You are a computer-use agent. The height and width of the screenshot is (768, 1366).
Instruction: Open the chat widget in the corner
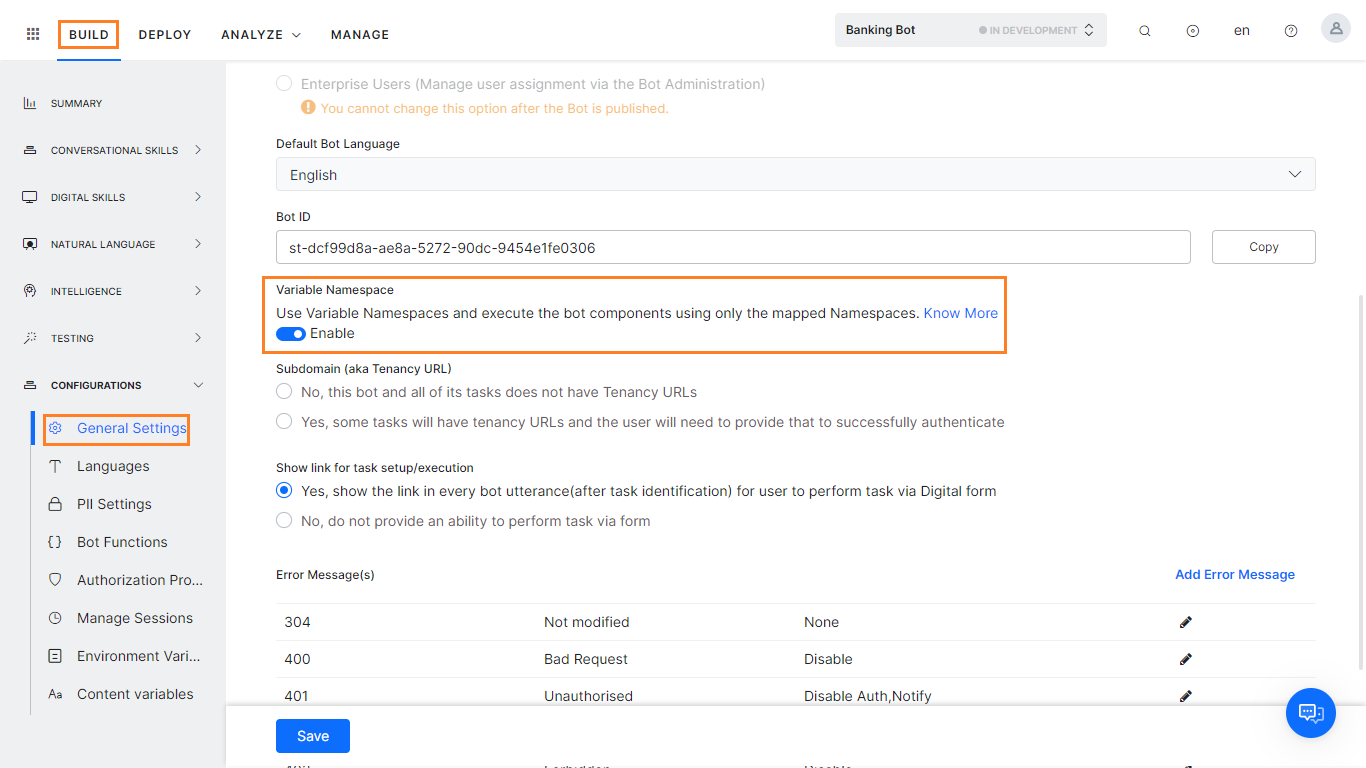(1310, 713)
